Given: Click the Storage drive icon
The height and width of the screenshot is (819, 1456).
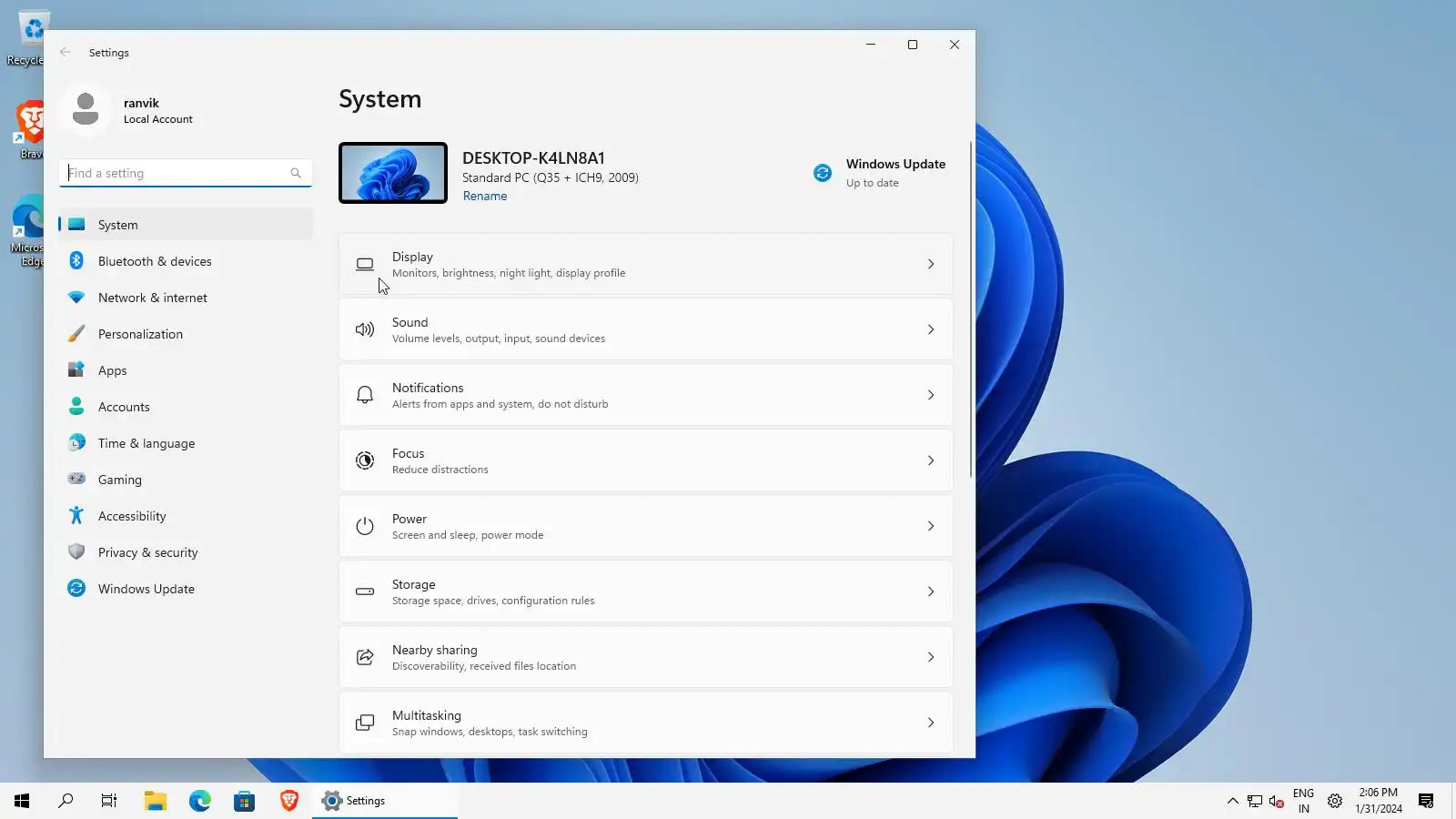Looking at the screenshot, I should [365, 591].
